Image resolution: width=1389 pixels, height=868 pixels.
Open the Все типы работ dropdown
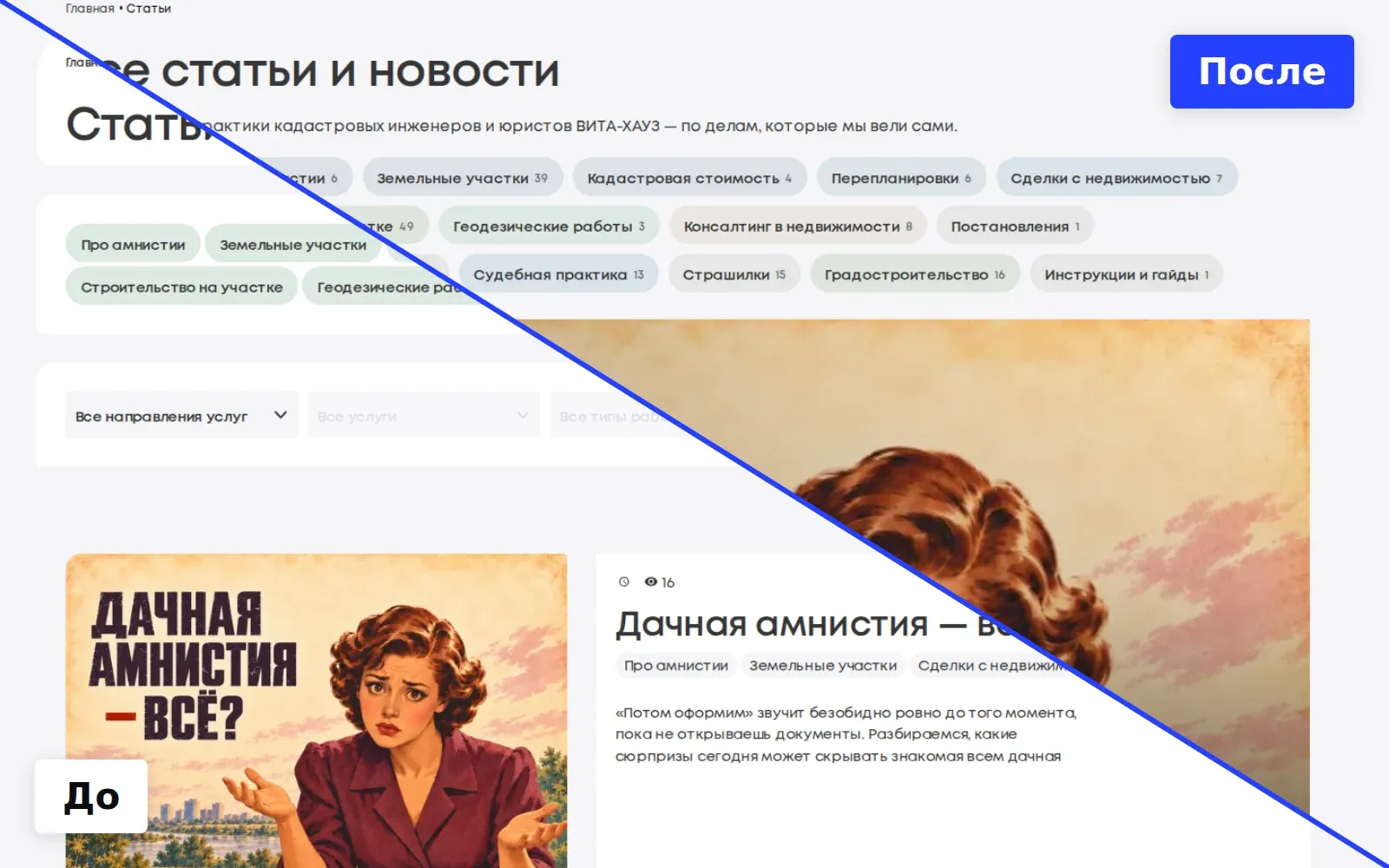click(616, 416)
